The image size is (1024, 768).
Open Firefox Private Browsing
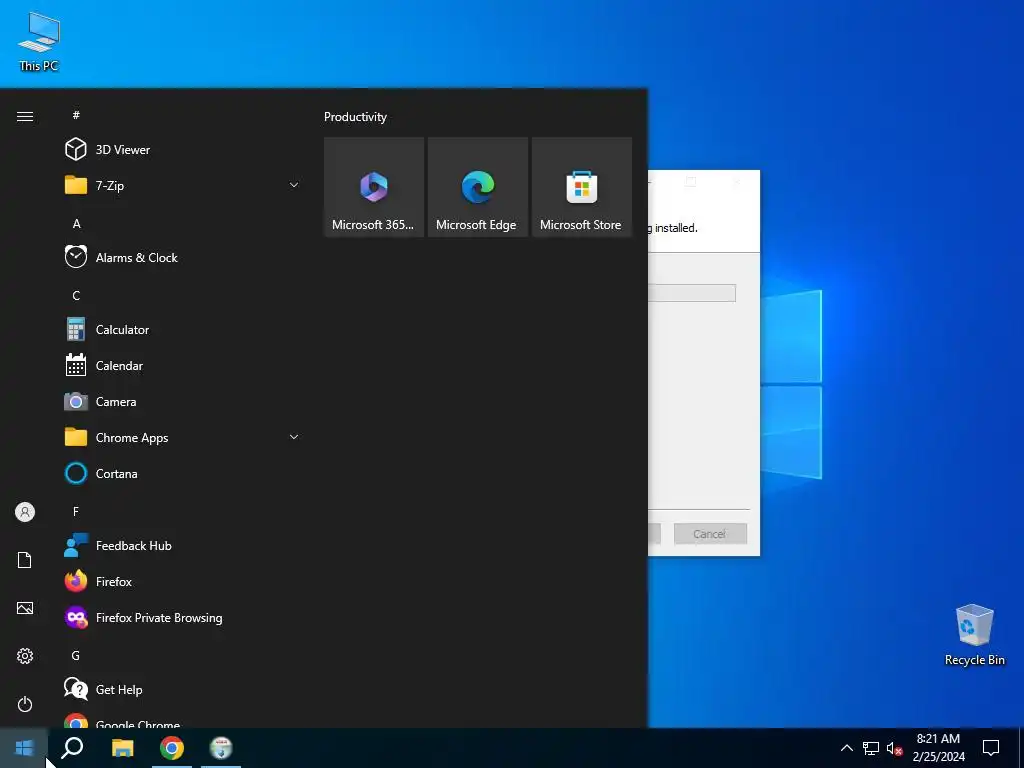tap(183, 617)
